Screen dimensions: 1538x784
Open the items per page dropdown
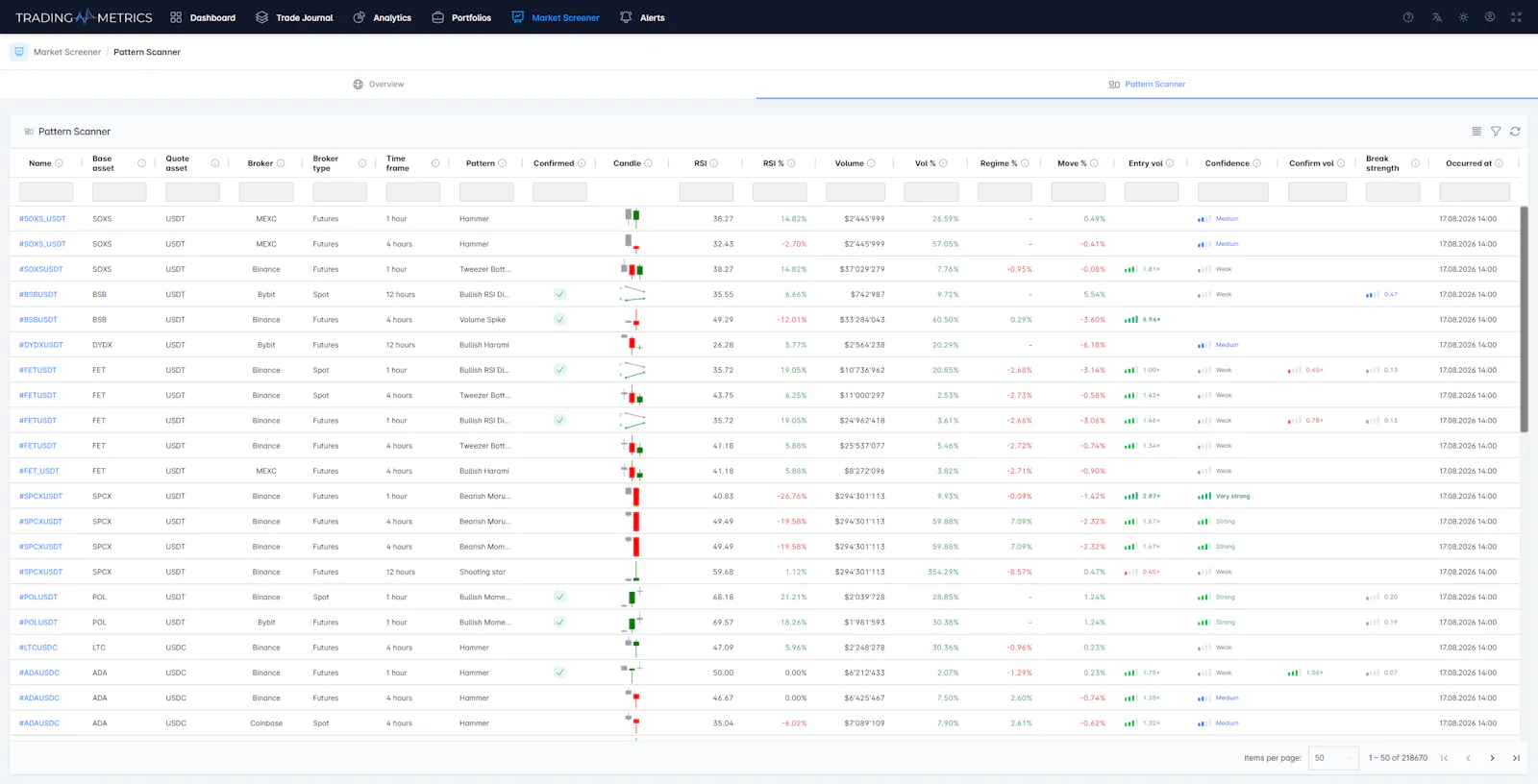[x=1333, y=758]
